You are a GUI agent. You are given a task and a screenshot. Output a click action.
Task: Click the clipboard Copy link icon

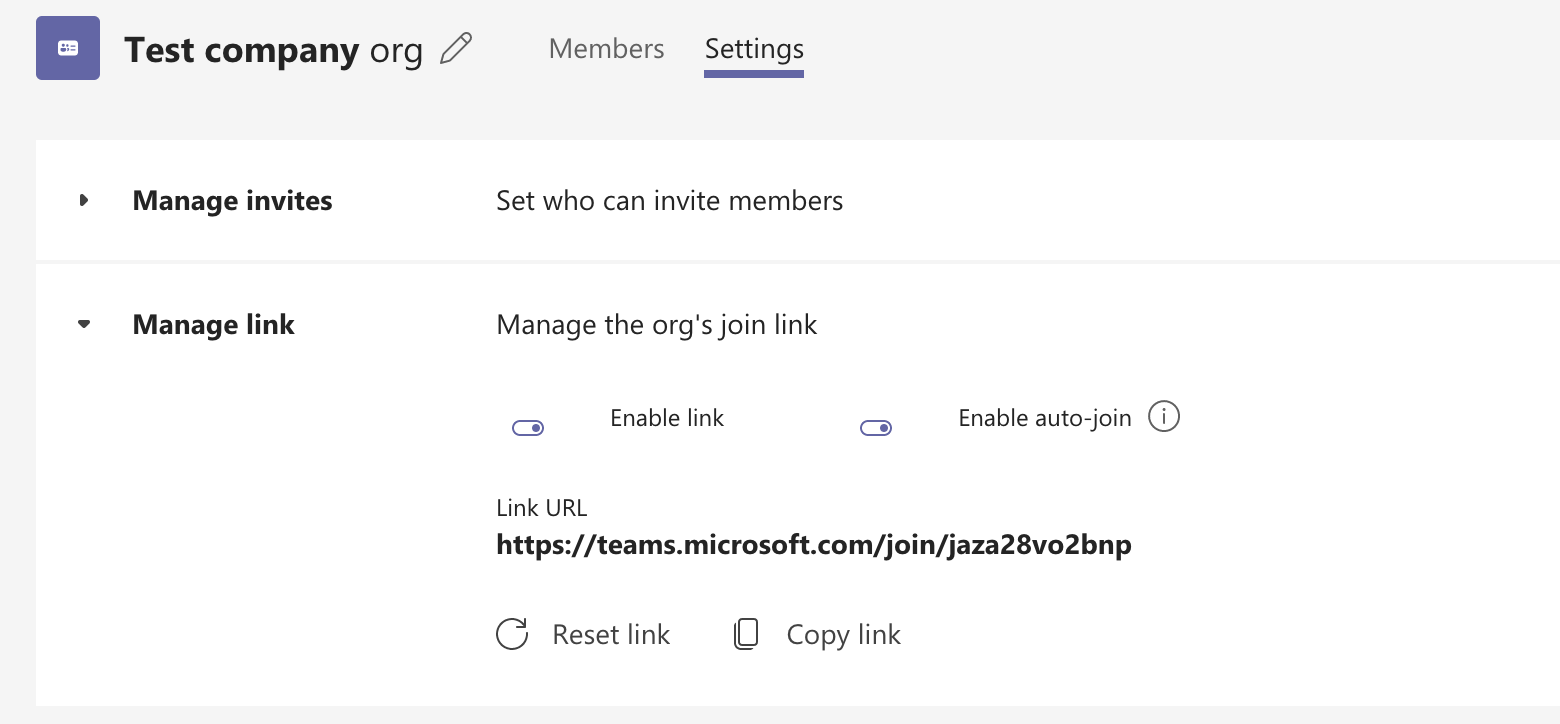[746, 634]
